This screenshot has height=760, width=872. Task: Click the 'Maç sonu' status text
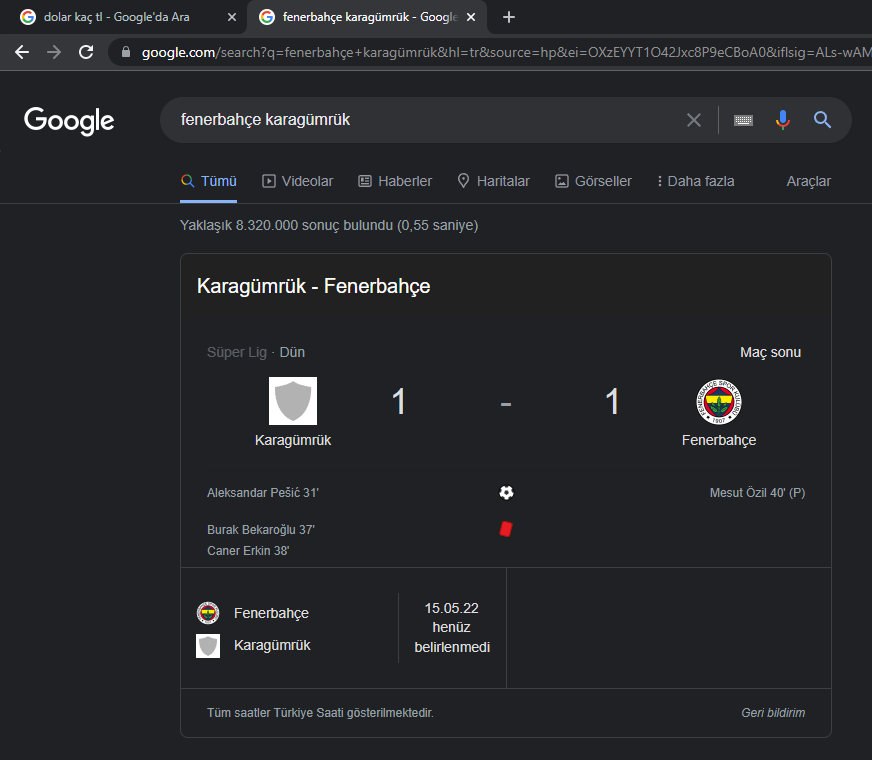pyautogui.click(x=770, y=352)
